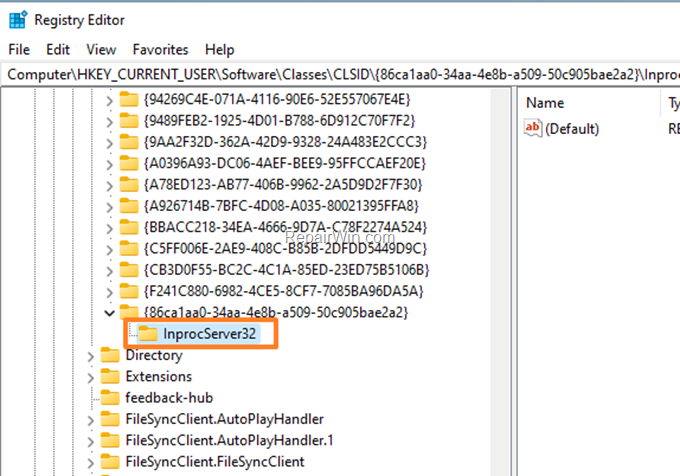Screen dimensions: 680x476
Task: Click the registry path address bar
Action: tap(340, 75)
